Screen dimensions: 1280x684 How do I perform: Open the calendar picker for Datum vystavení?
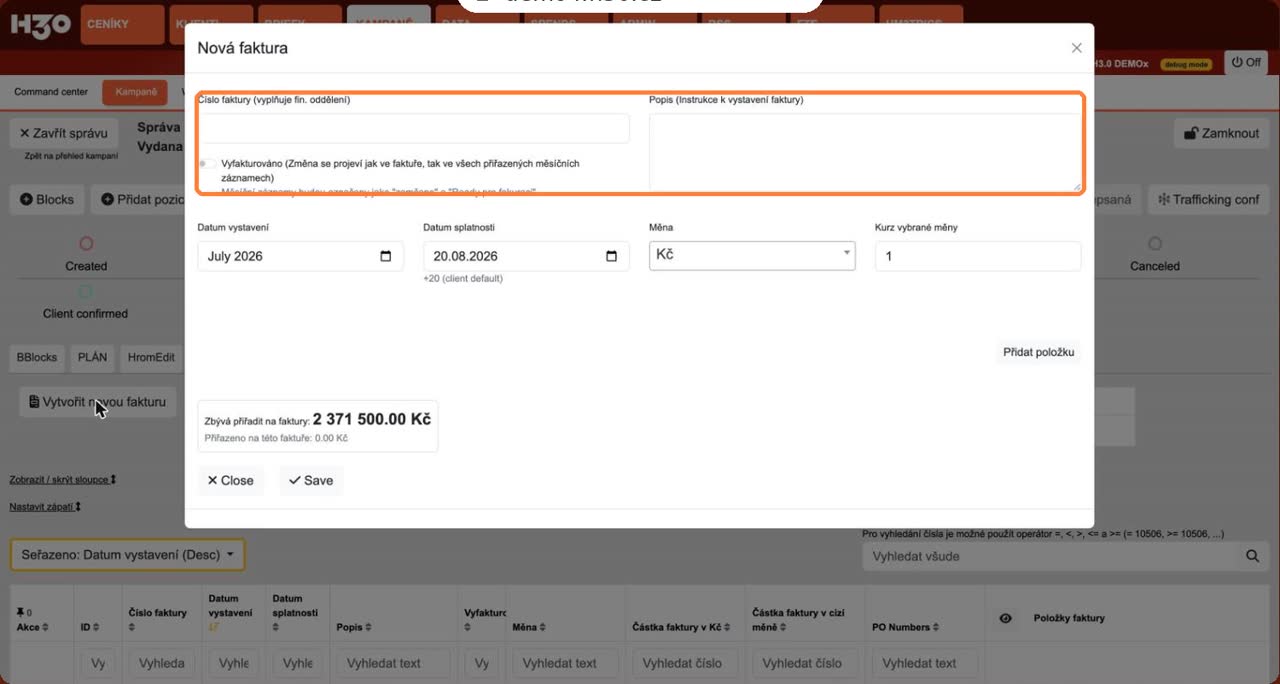click(386, 256)
